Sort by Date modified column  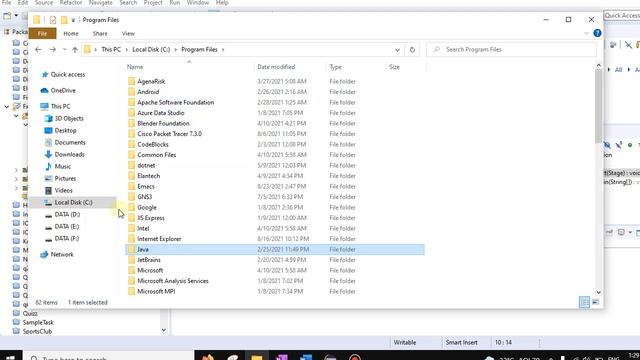click(276, 67)
